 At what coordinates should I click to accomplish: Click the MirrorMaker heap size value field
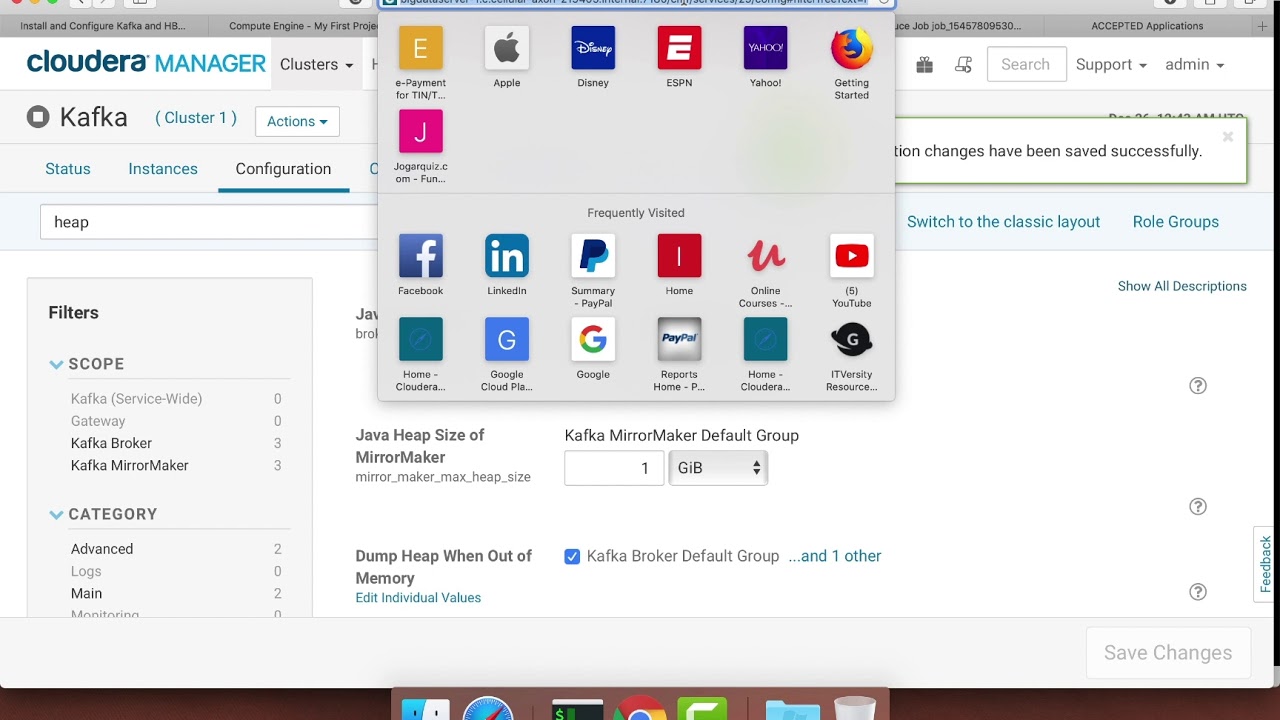[614, 468]
